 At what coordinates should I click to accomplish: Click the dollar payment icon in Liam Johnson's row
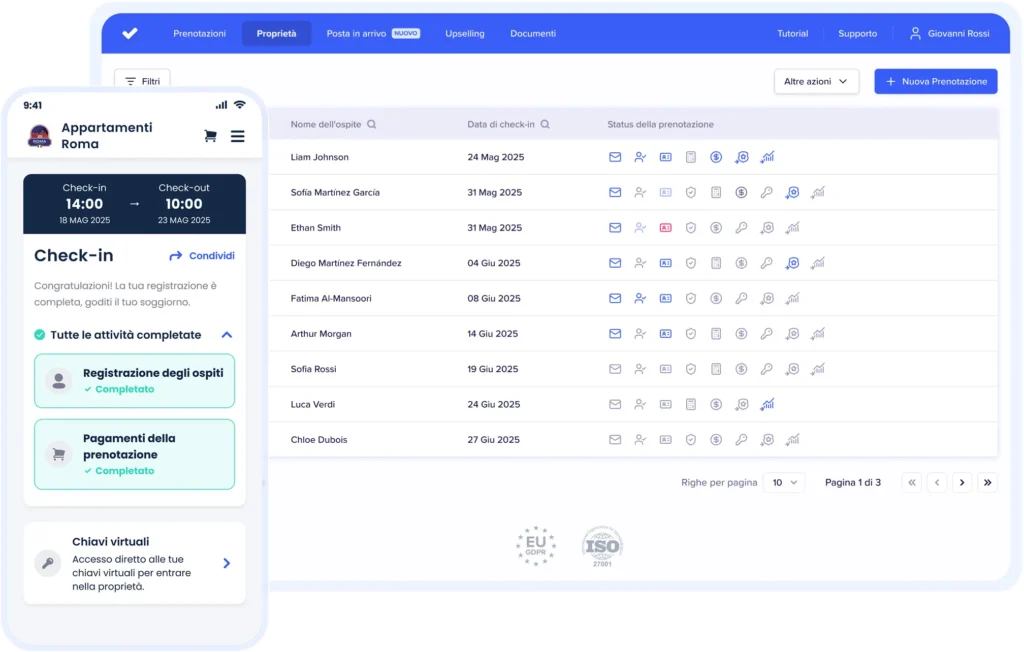716,157
